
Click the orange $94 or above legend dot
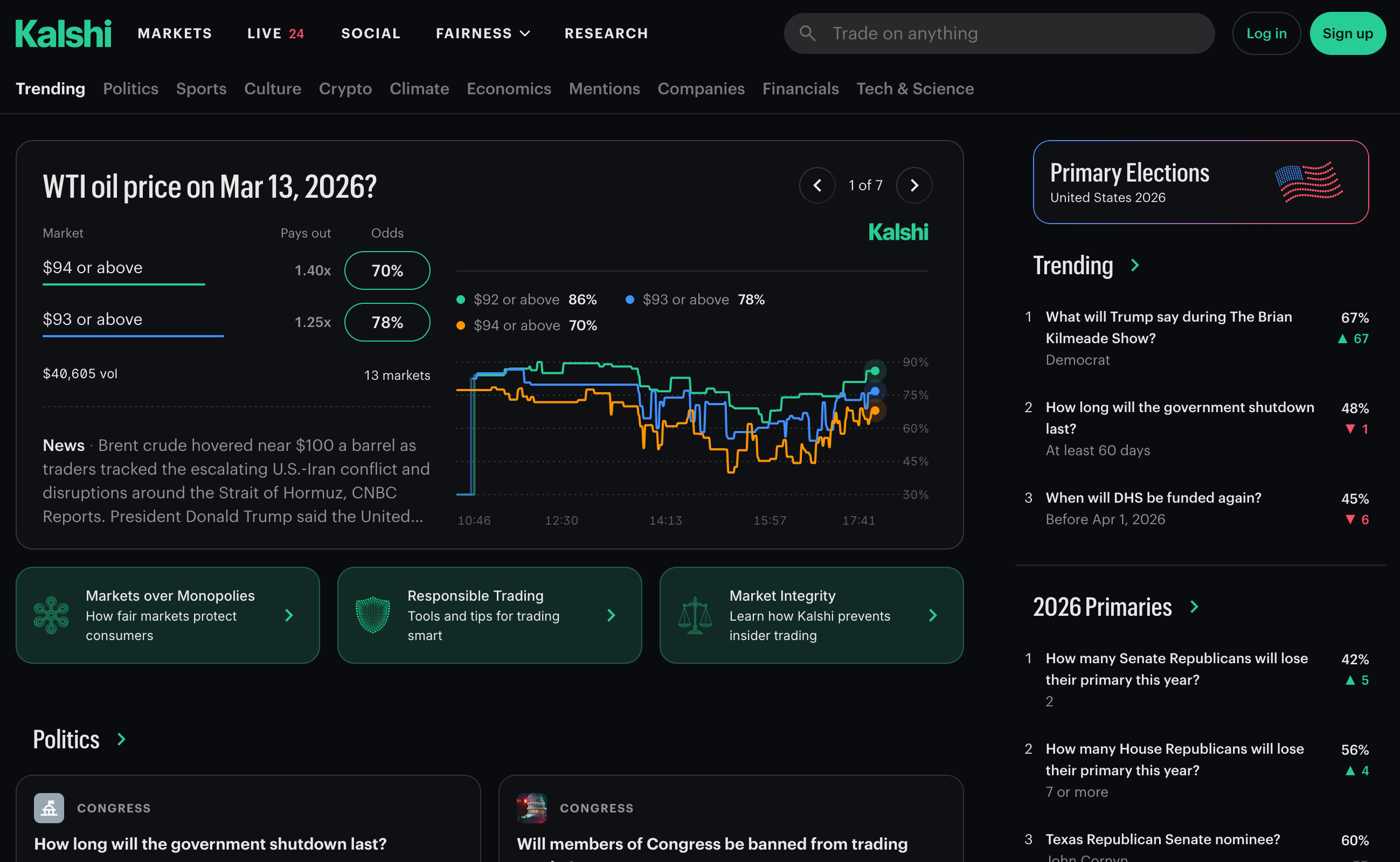tap(461, 325)
